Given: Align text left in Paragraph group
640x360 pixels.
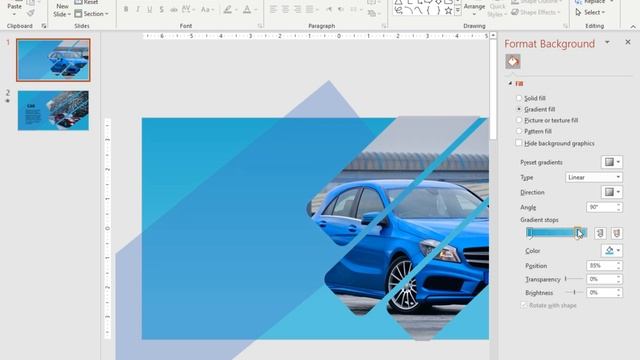Looking at the screenshot, I should point(273,9).
